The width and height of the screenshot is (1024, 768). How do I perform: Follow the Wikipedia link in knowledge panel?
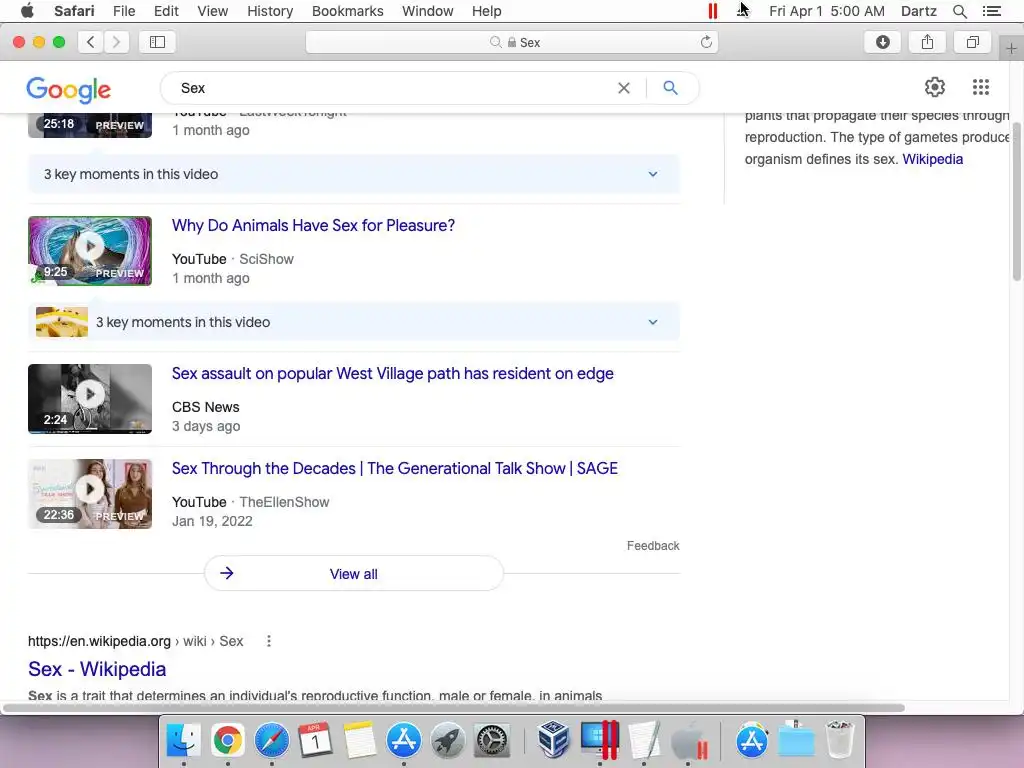[x=932, y=159]
